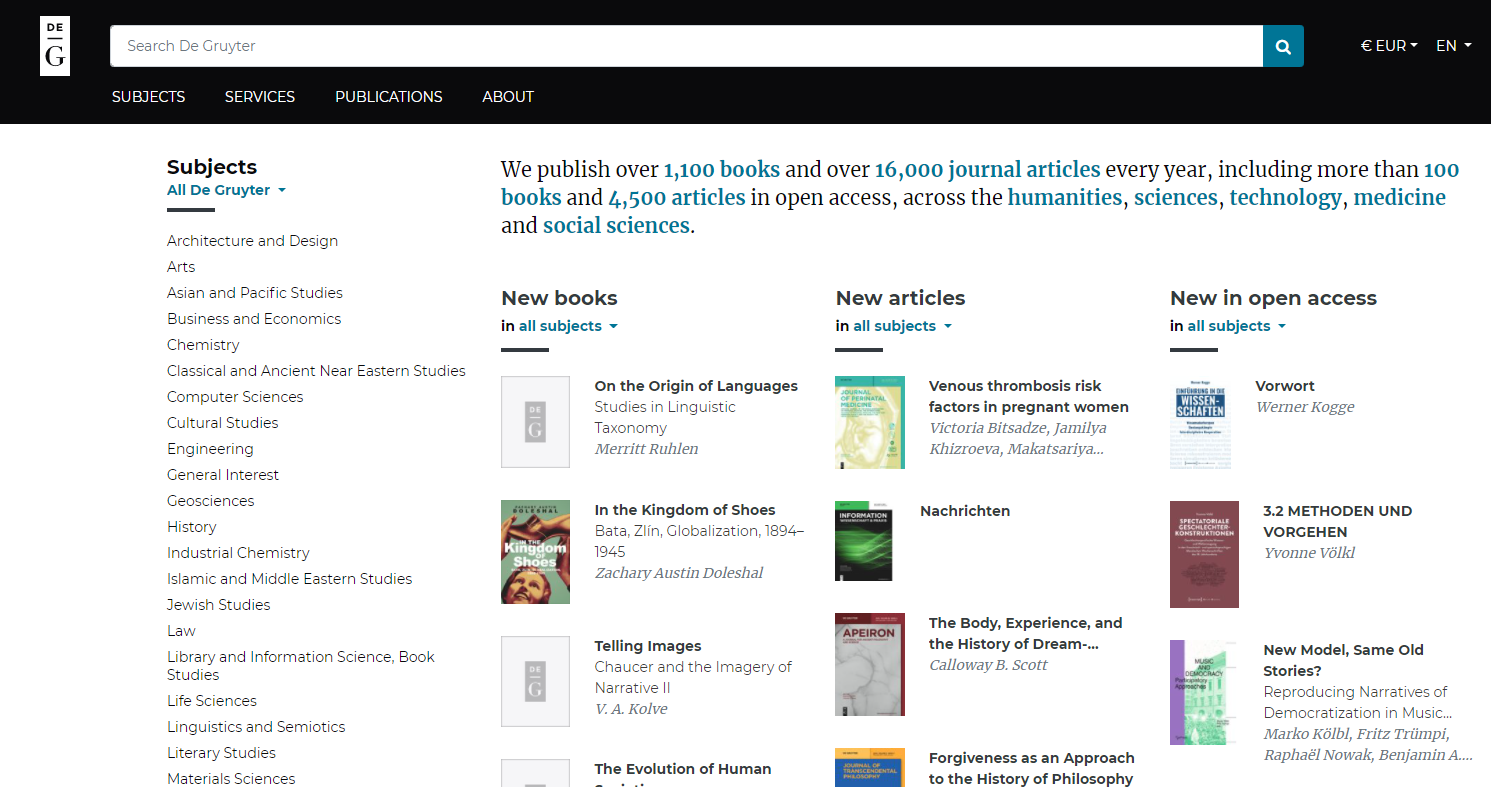Open the Vorwort open access title
This screenshot has width=1491, height=787.
pyautogui.click(x=1285, y=386)
